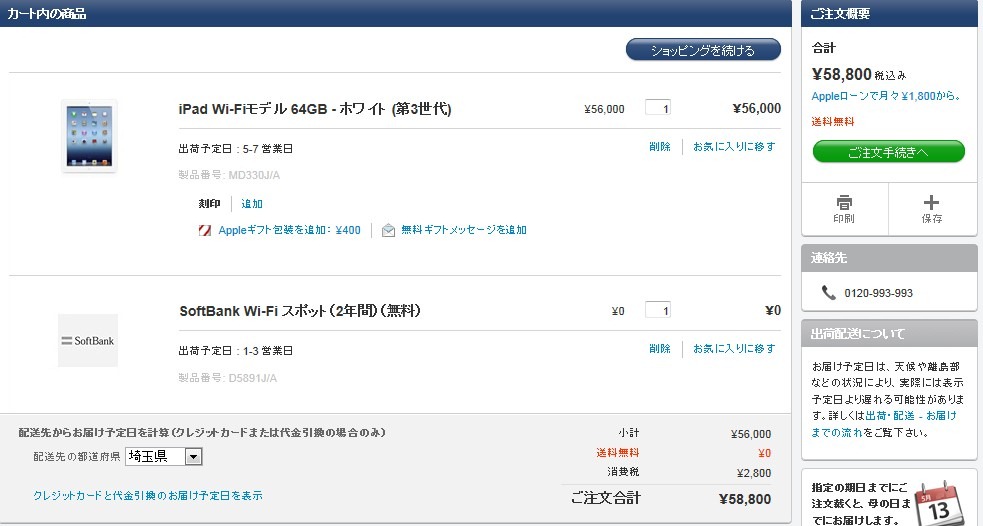Viewport: 983px width, 526px height.
Task: Click Appleローンで月々¥1,800から link
Action: click(x=886, y=96)
